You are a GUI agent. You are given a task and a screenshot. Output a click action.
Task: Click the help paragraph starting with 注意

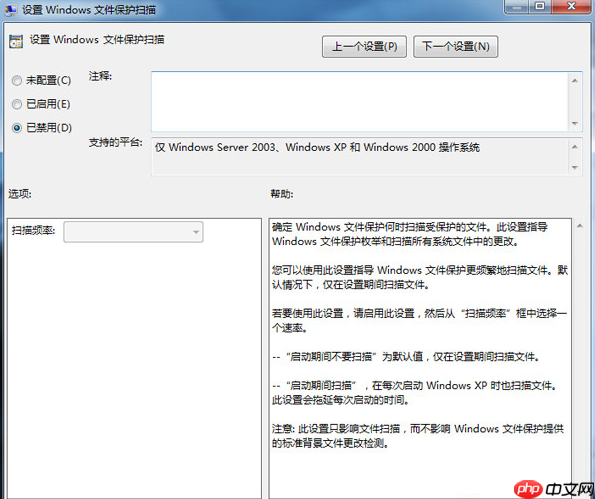418,436
